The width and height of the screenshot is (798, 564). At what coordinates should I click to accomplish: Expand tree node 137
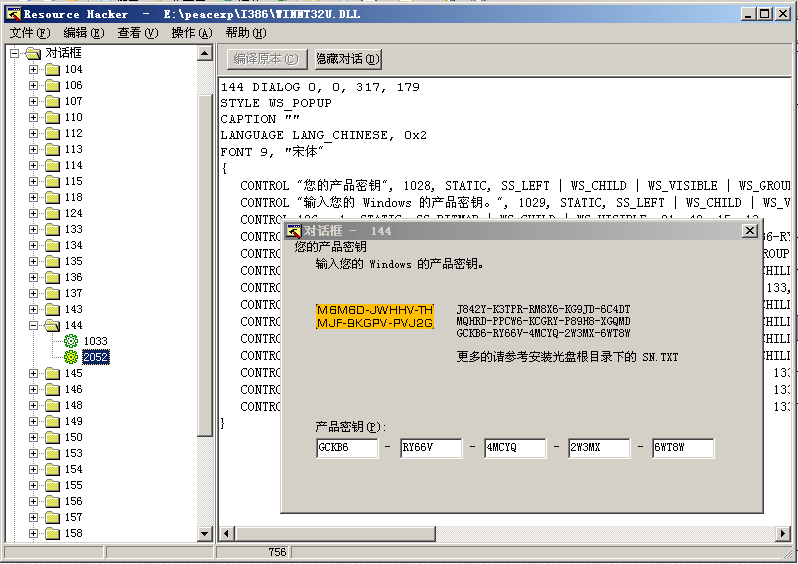click(x=34, y=293)
